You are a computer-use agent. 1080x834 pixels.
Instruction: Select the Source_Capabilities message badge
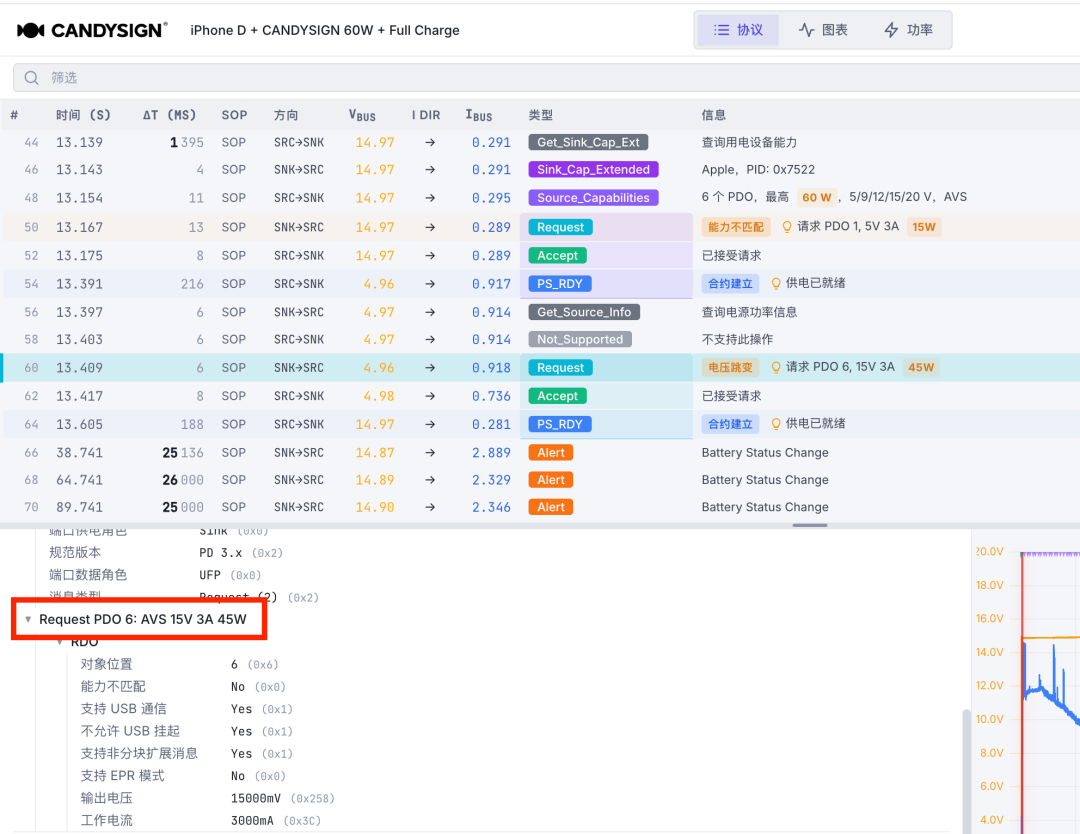coord(593,198)
